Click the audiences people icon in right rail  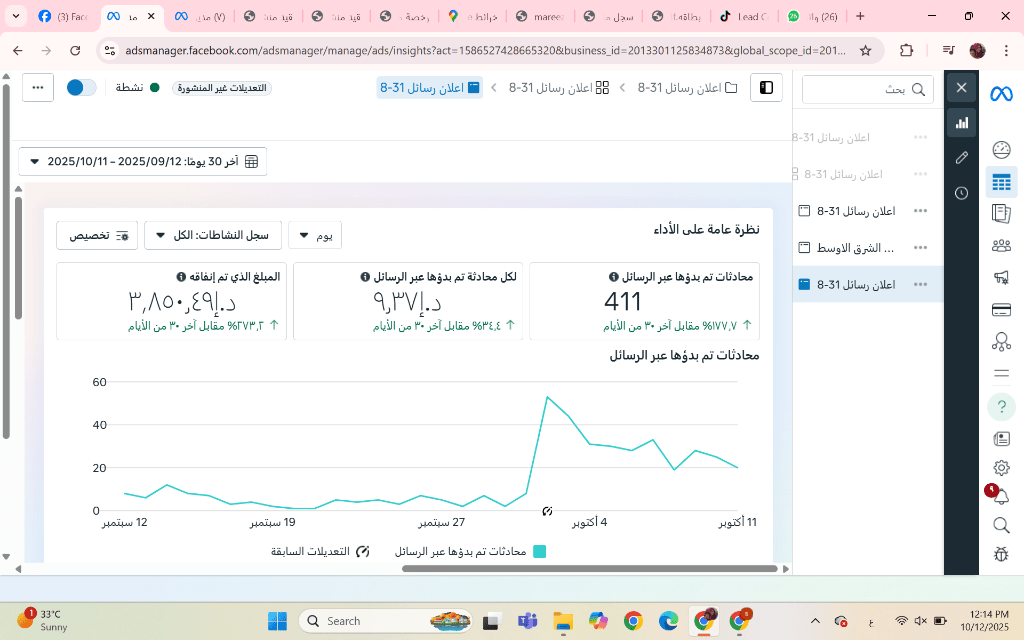[1001, 246]
